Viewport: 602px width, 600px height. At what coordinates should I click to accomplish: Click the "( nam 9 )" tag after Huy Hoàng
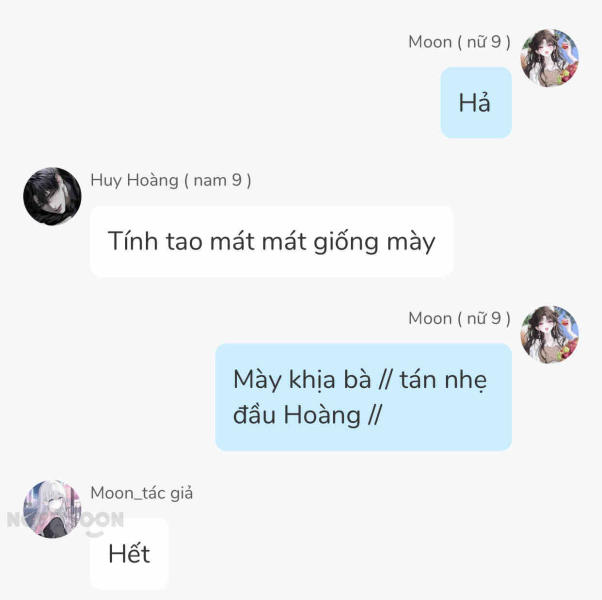pyautogui.click(x=218, y=180)
